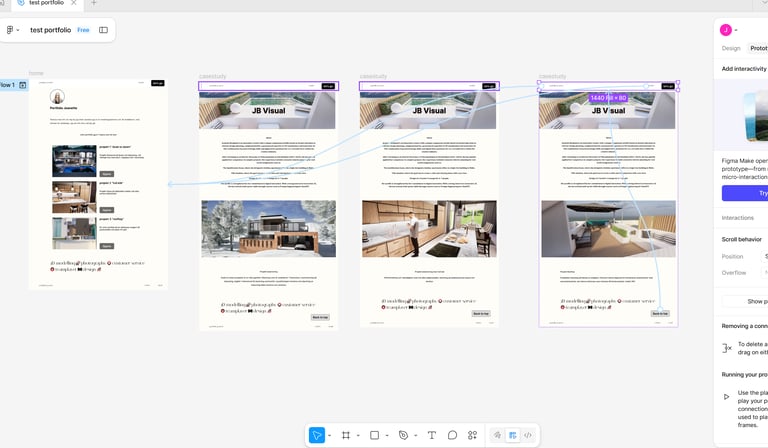The image size is (768, 448).
Task: Select the Rectangle shape tool
Action: (x=375, y=435)
